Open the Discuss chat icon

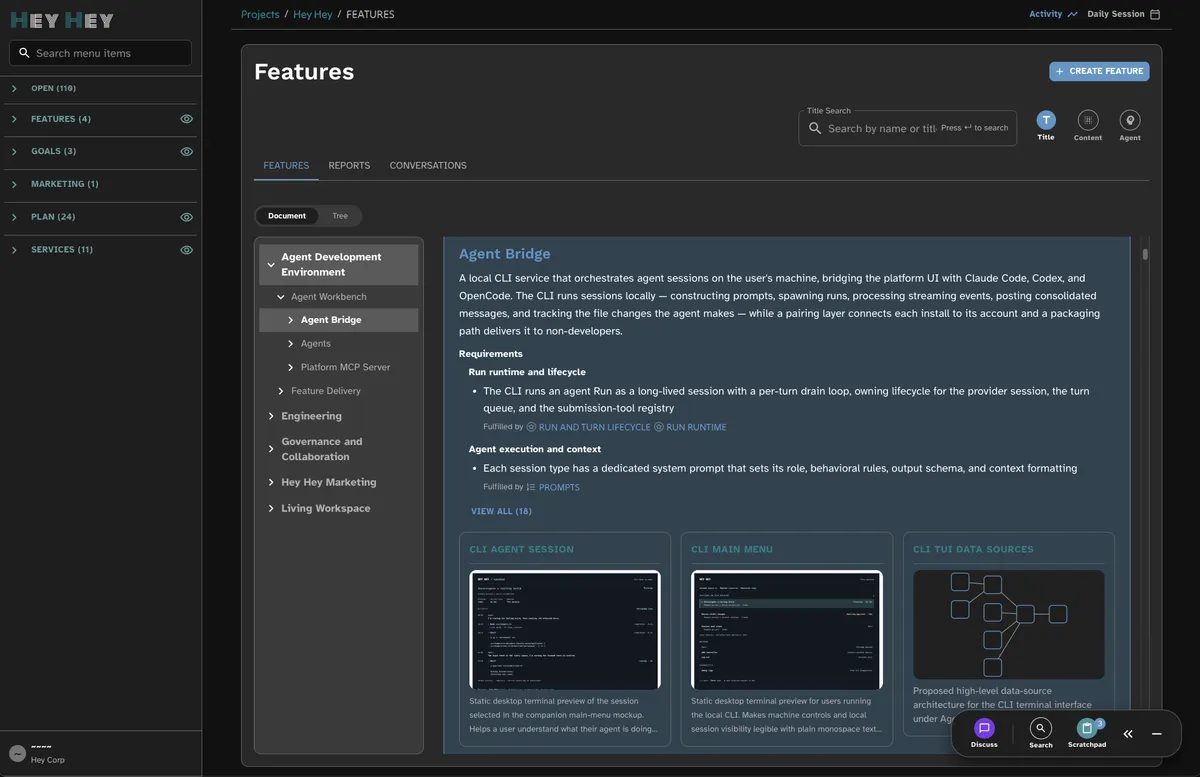[984, 728]
